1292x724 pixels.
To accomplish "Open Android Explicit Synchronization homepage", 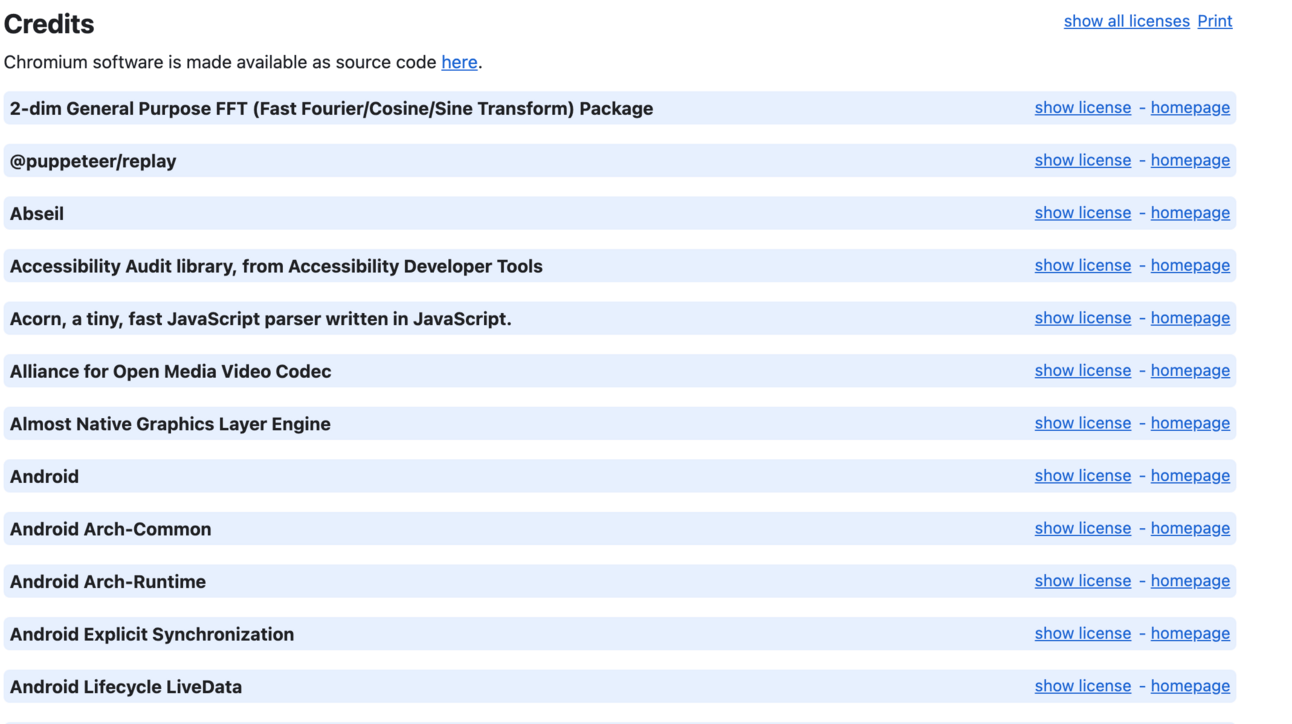I will 1190,633.
